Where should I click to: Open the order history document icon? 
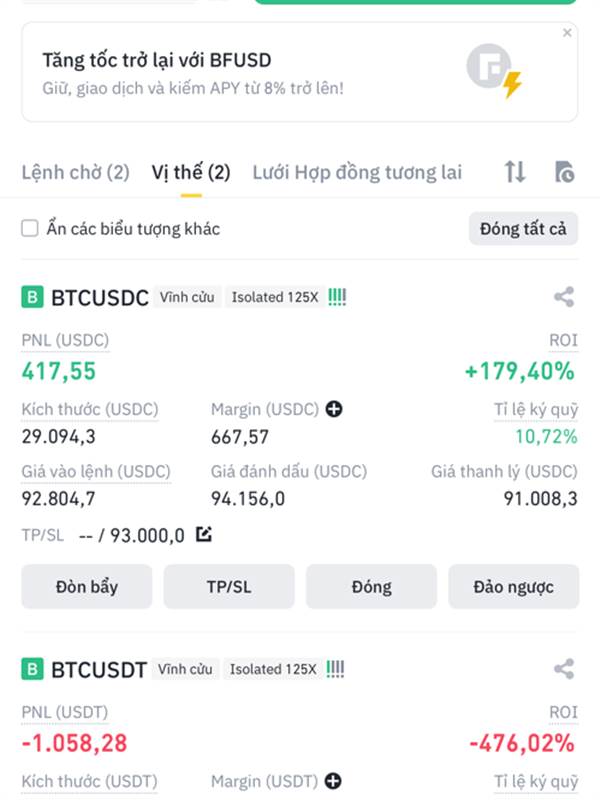[564, 172]
